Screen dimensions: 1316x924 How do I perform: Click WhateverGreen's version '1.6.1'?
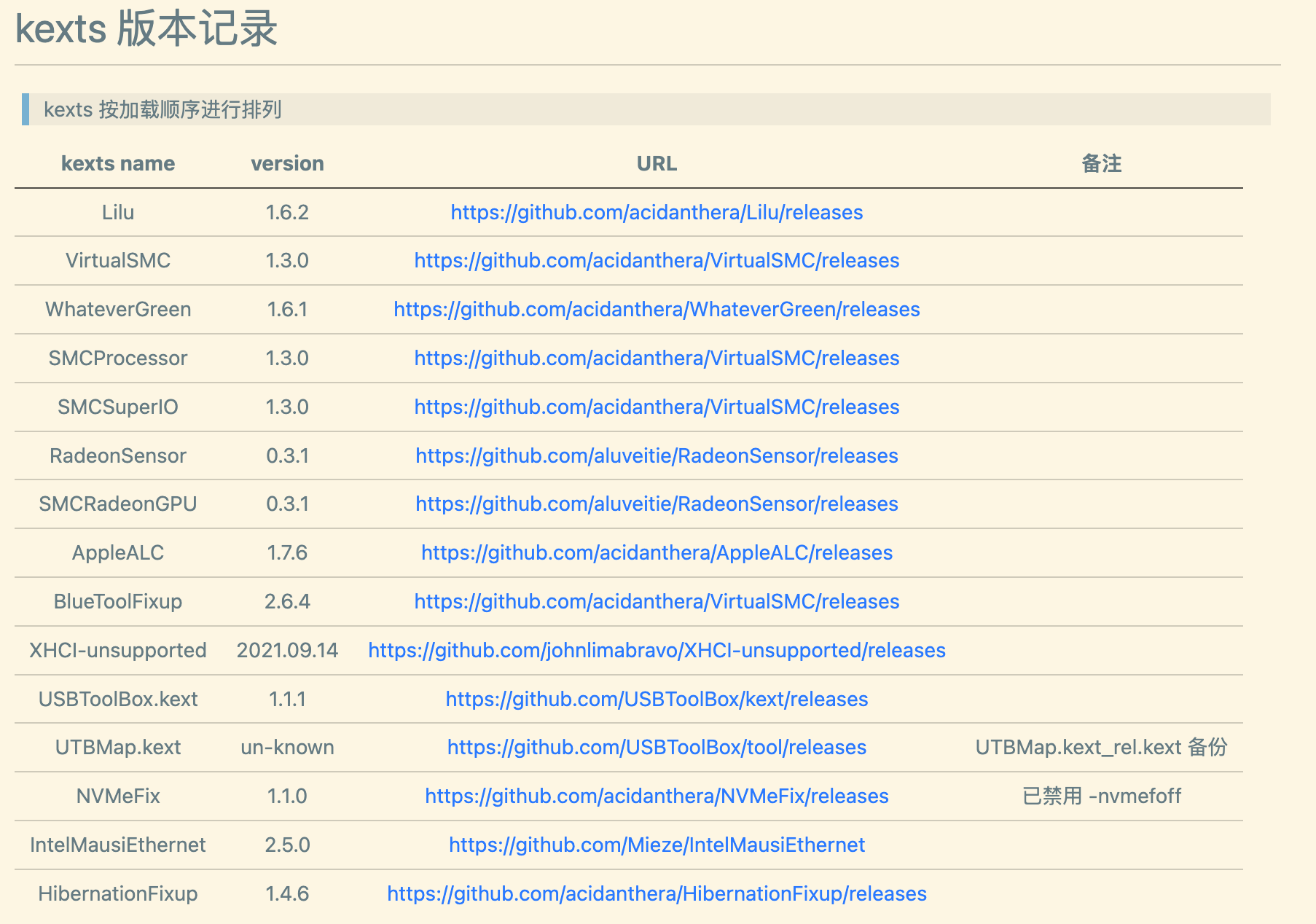(x=287, y=309)
